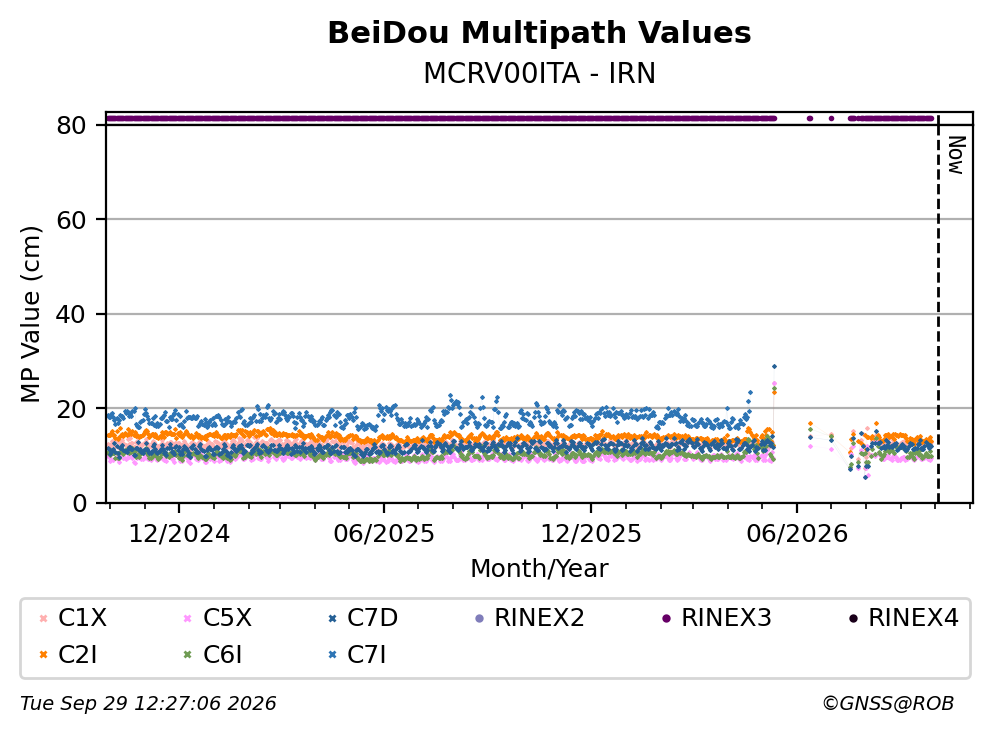This screenshot has height=734, width=993.
Task: Click the 80 y-axis tick label
Action: pyautogui.click(x=71, y=125)
